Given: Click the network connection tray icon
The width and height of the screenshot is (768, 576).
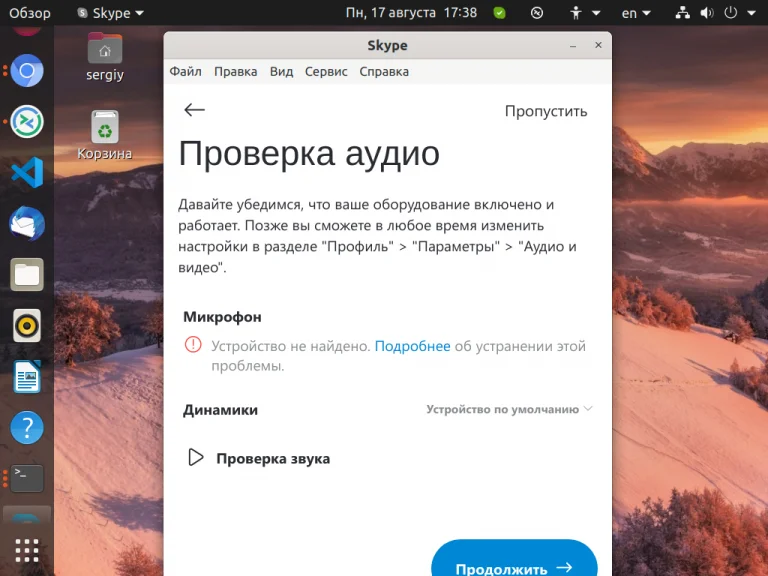Looking at the screenshot, I should click(x=682, y=13).
